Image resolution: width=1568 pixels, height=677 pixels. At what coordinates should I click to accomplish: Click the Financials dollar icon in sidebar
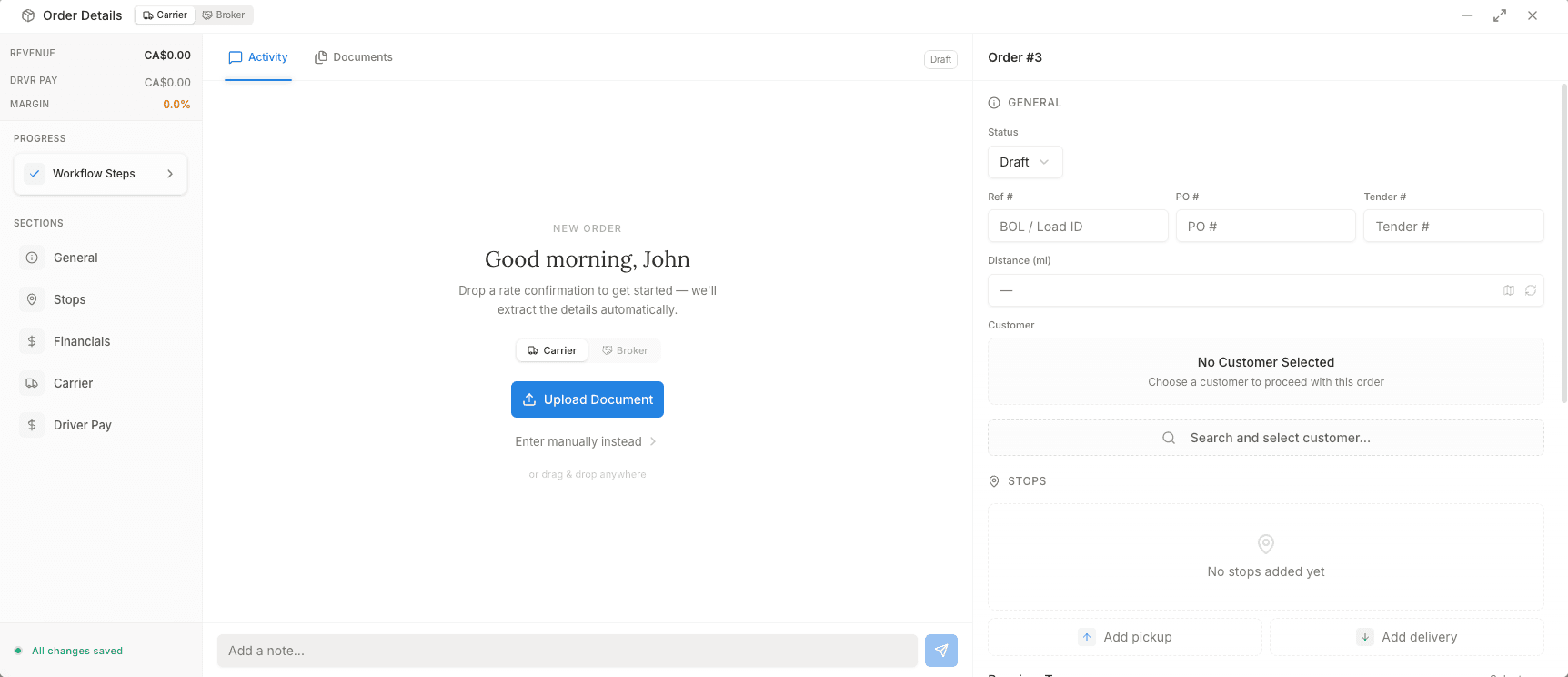click(32, 341)
